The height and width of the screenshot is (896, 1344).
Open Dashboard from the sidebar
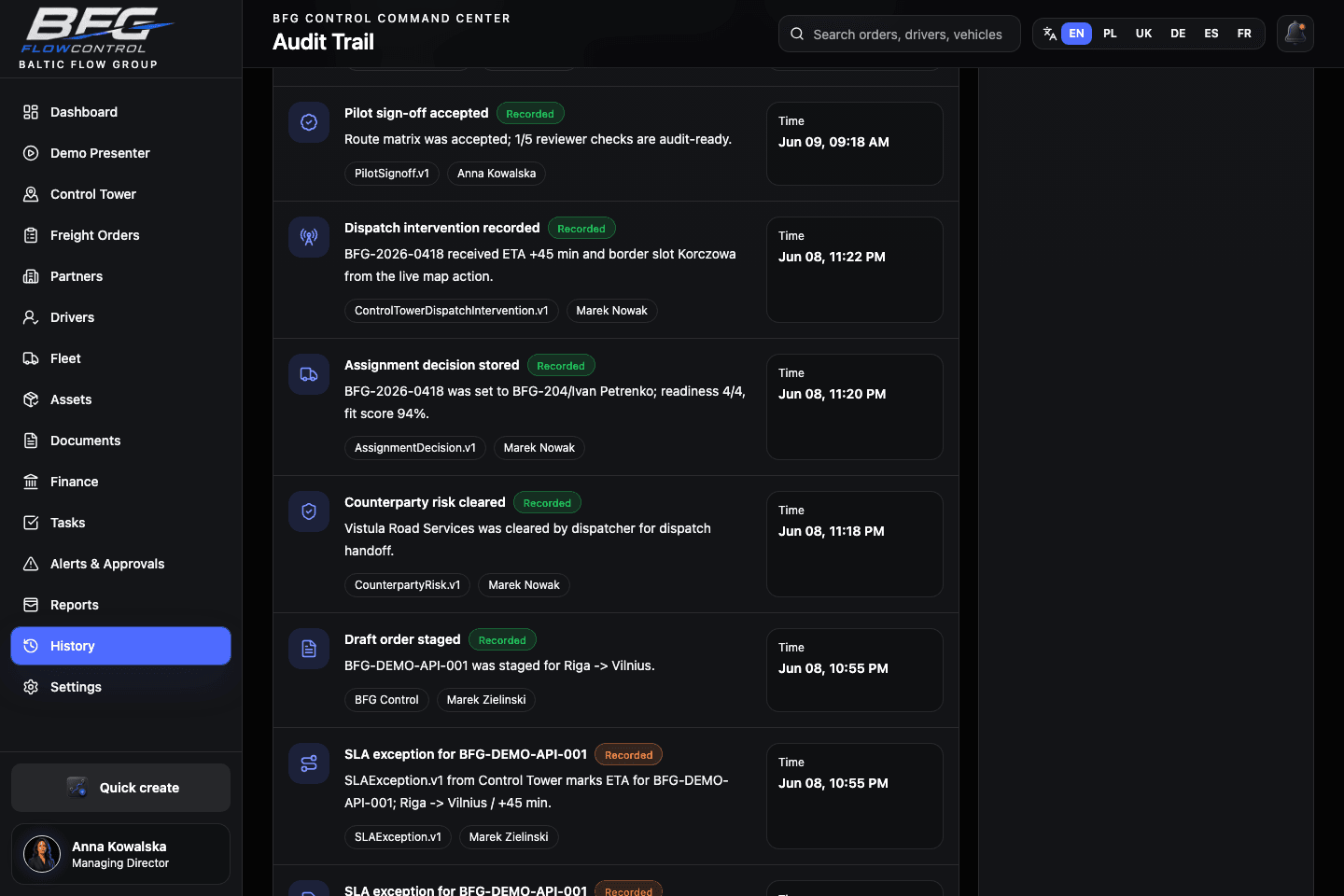[120, 112]
